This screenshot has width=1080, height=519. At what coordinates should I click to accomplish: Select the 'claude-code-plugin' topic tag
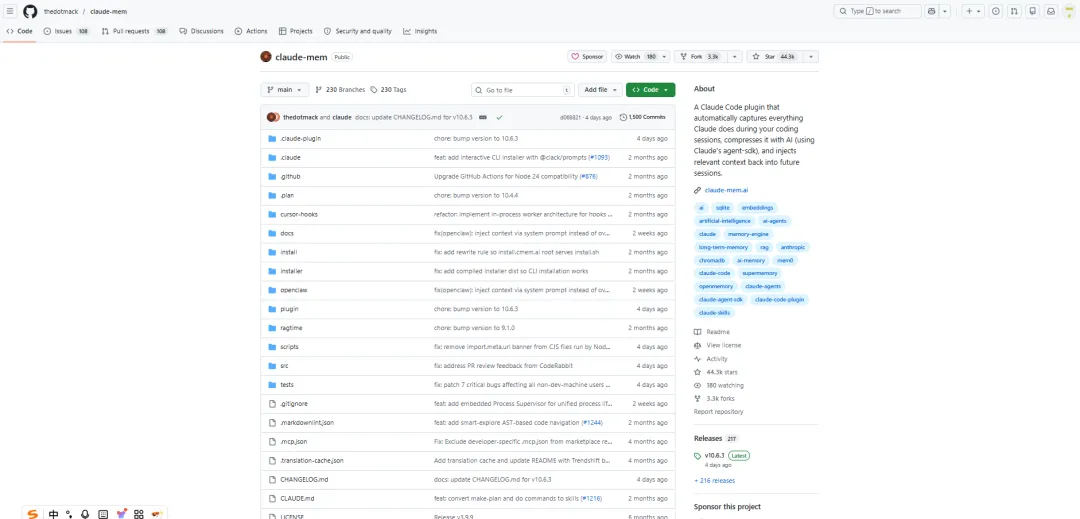[x=779, y=299]
